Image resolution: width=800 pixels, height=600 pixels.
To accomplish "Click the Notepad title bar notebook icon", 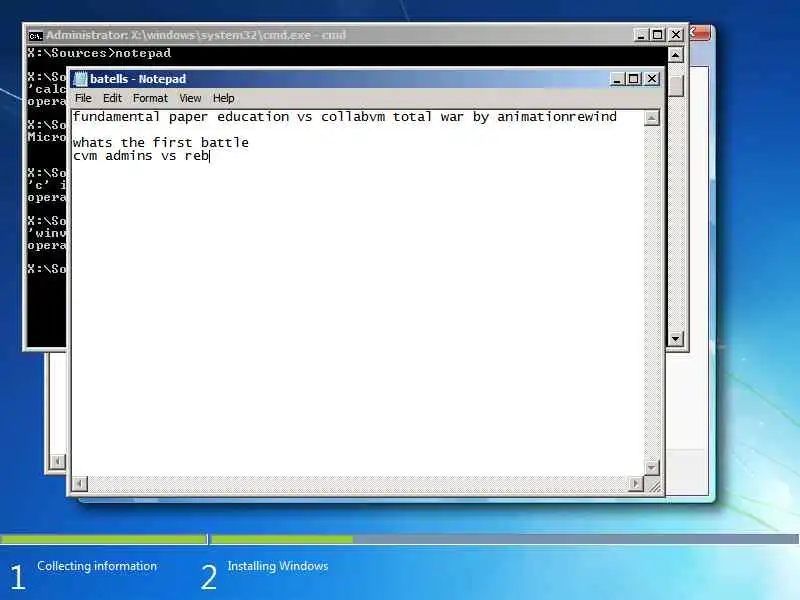I will tap(81, 79).
